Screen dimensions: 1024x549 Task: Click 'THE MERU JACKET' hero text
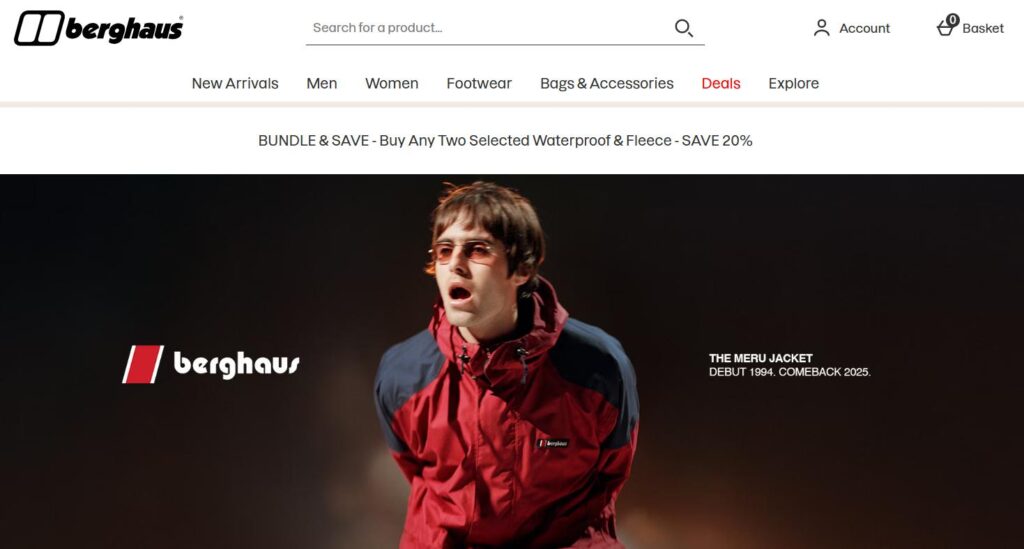[761, 358]
